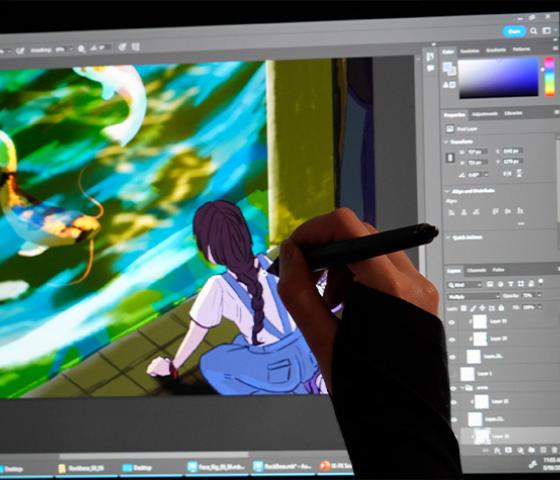Open the Comments panel icon in collapsed dock
The height and width of the screenshot is (480, 560).
(430, 68)
